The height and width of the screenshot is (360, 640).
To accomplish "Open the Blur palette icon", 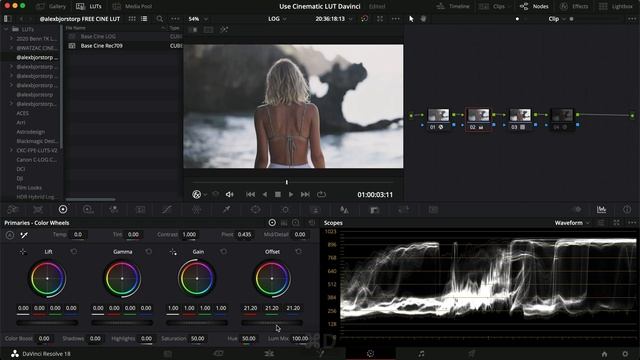I will click(x=344, y=209).
